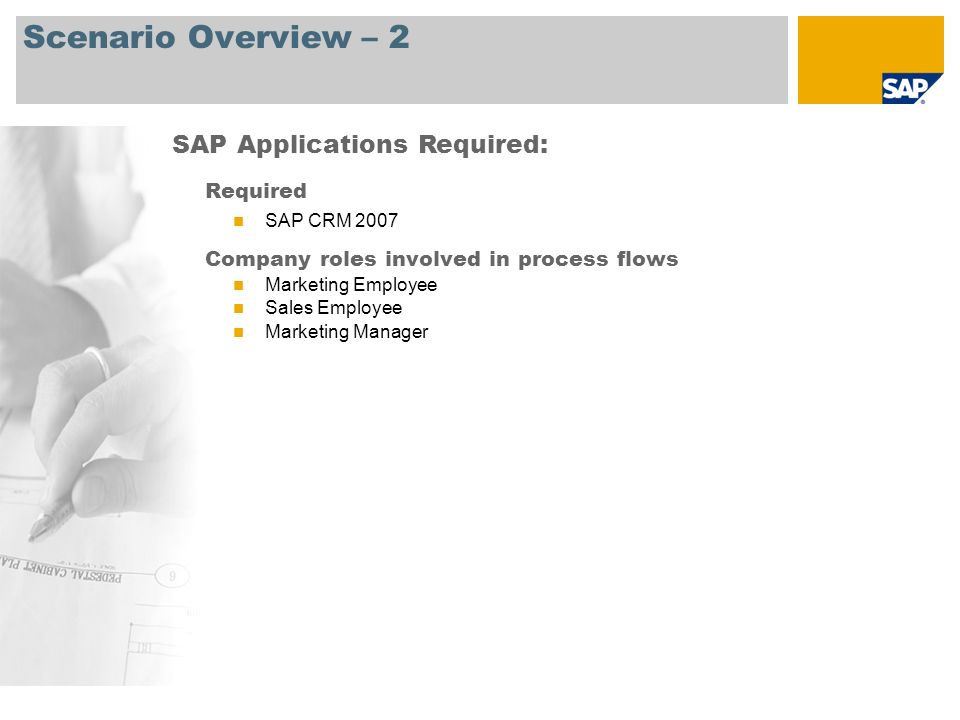Select Company roles involved in process flows
Viewport: 960px width, 720px height.
(441, 259)
